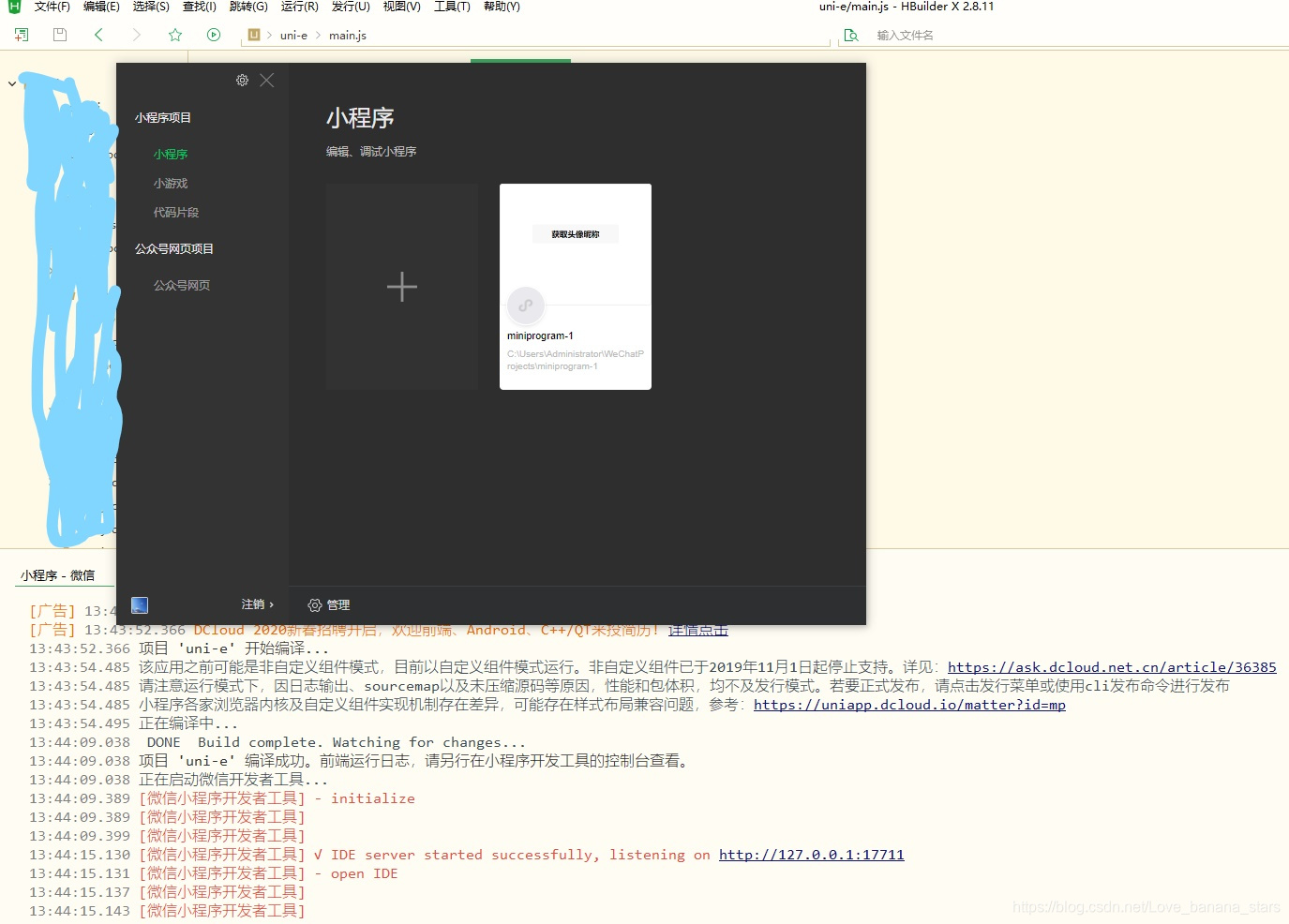Click the star bookmark icon
The height and width of the screenshot is (924, 1289).
(x=175, y=35)
